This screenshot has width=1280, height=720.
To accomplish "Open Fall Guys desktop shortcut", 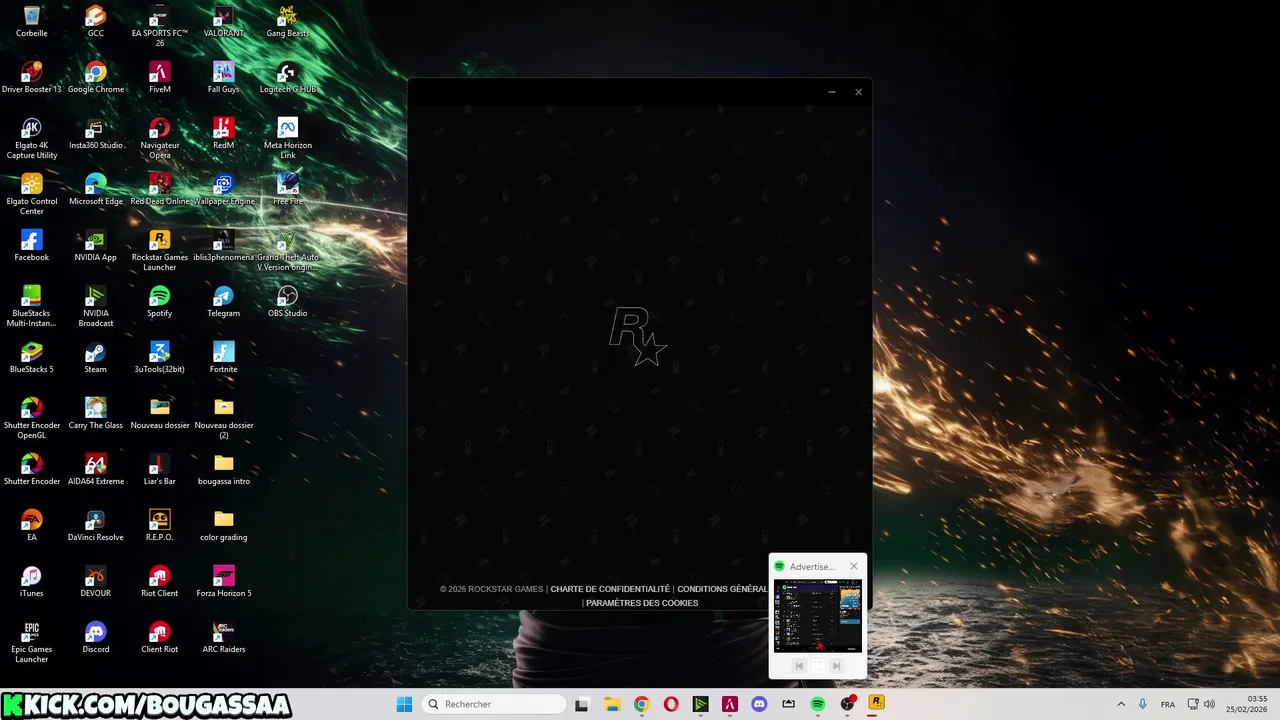I will coord(224,77).
